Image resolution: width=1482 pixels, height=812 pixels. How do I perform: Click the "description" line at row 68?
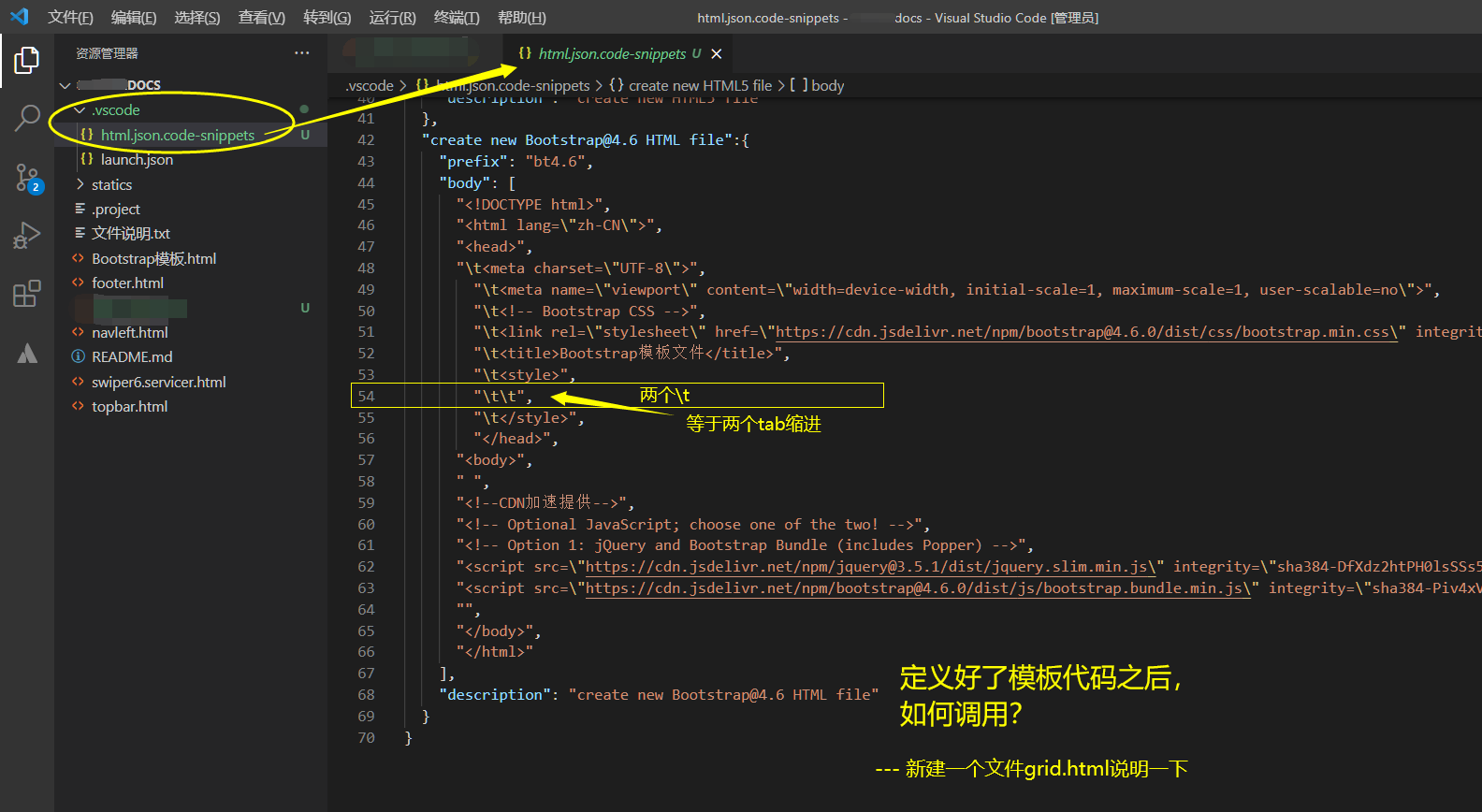[x=659, y=695]
